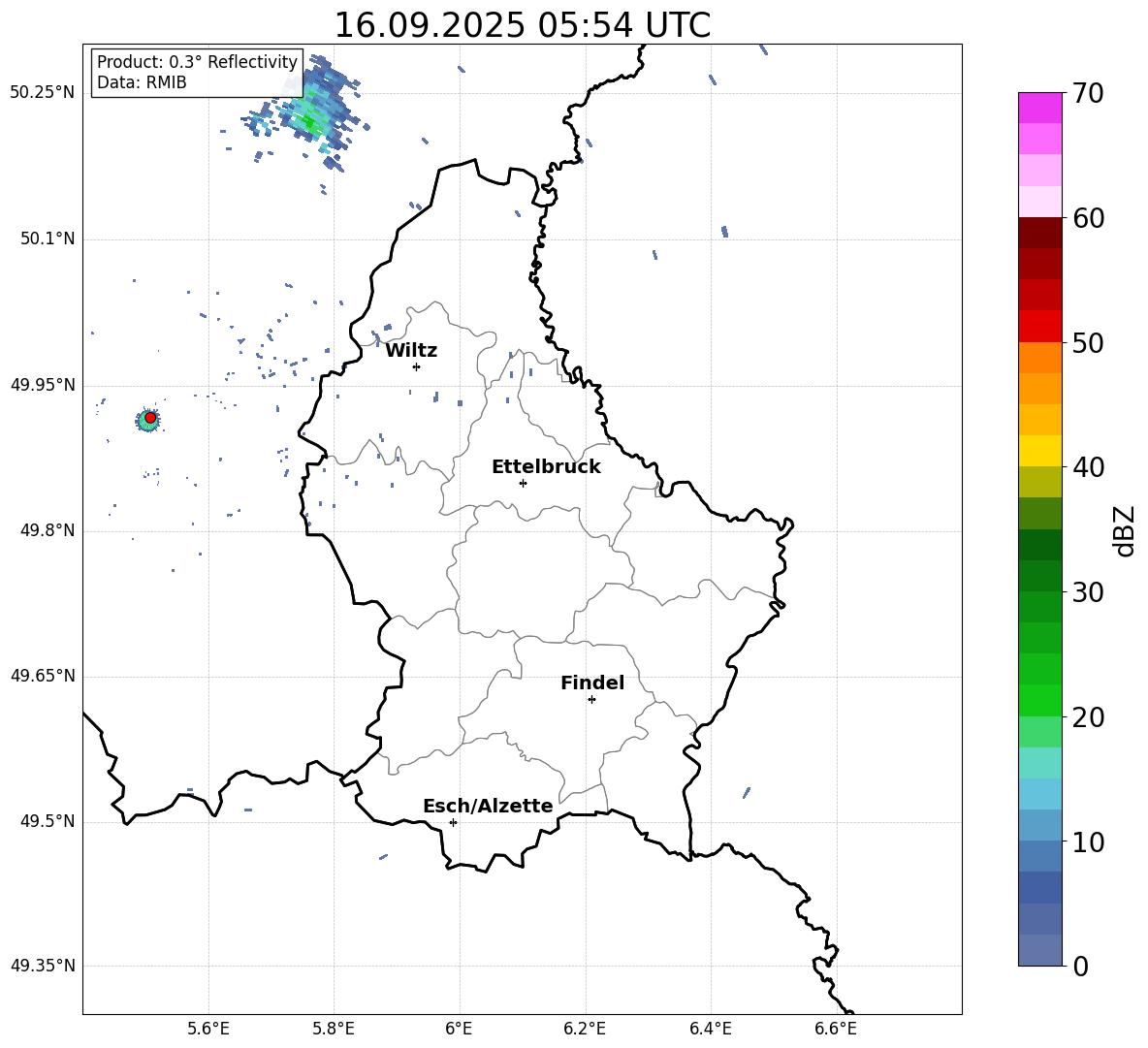Image resolution: width=1148 pixels, height=1048 pixels.
Task: Click the Data: RMIB label
Action: click(142, 82)
